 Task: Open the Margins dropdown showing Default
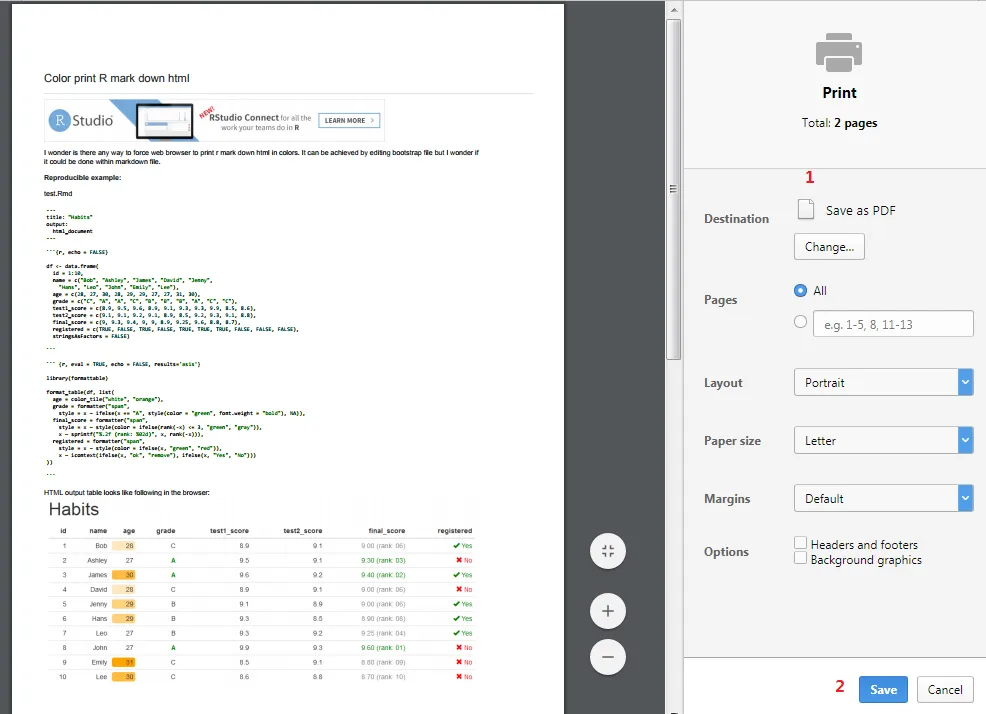(x=884, y=498)
